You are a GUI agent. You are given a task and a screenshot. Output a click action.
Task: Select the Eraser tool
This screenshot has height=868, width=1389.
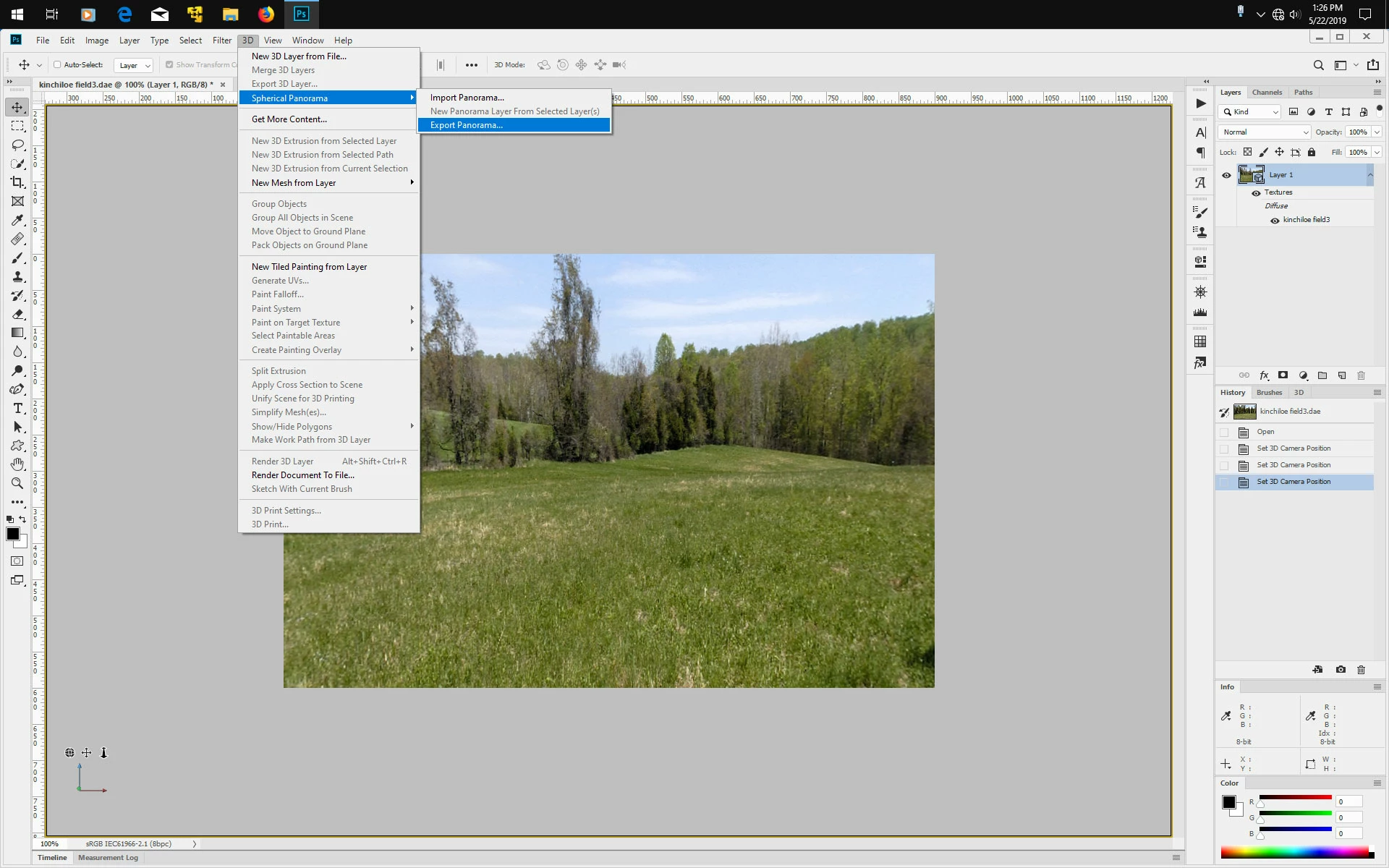pos(17,314)
